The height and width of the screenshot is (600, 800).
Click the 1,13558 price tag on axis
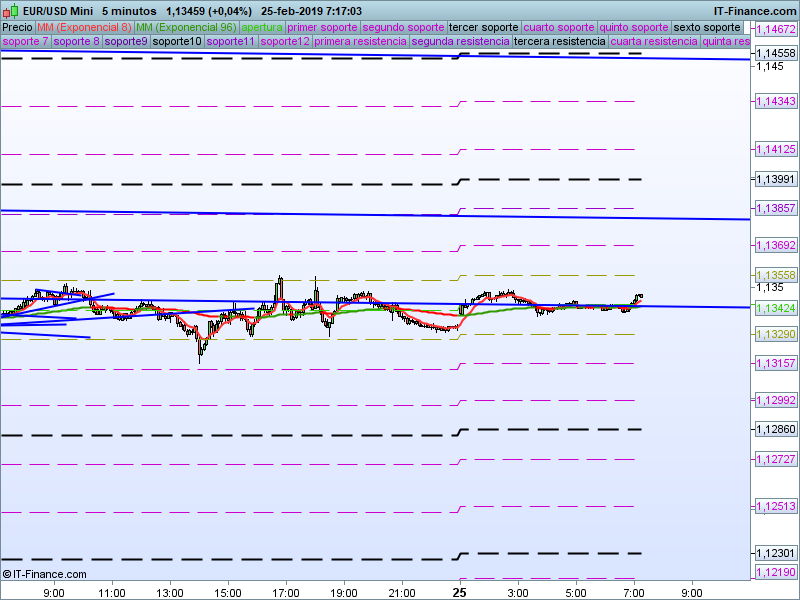point(774,275)
